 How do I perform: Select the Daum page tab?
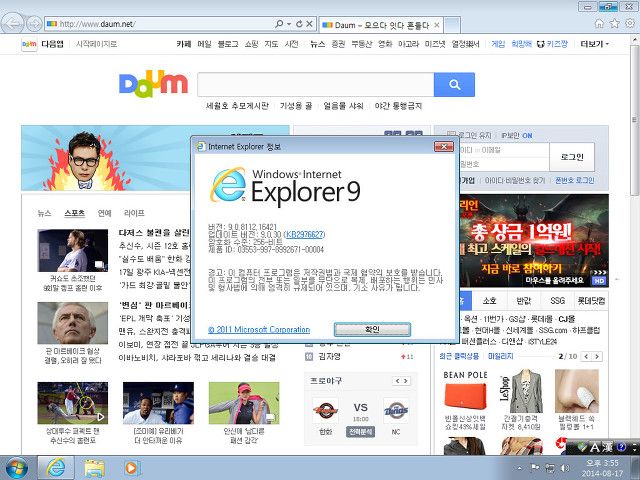click(381, 25)
